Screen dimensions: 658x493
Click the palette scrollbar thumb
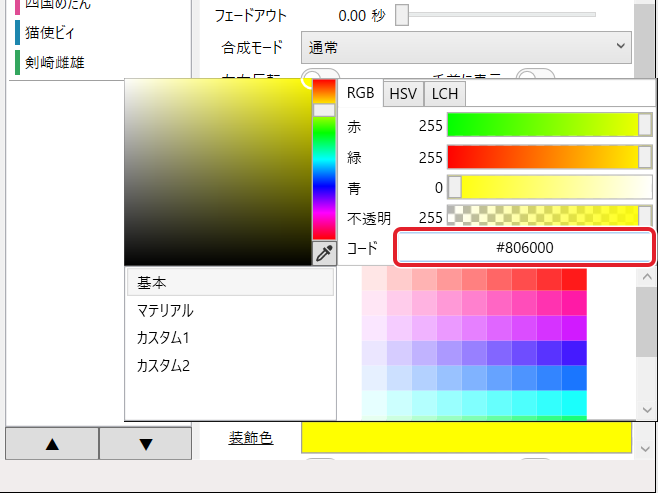tap(646, 322)
